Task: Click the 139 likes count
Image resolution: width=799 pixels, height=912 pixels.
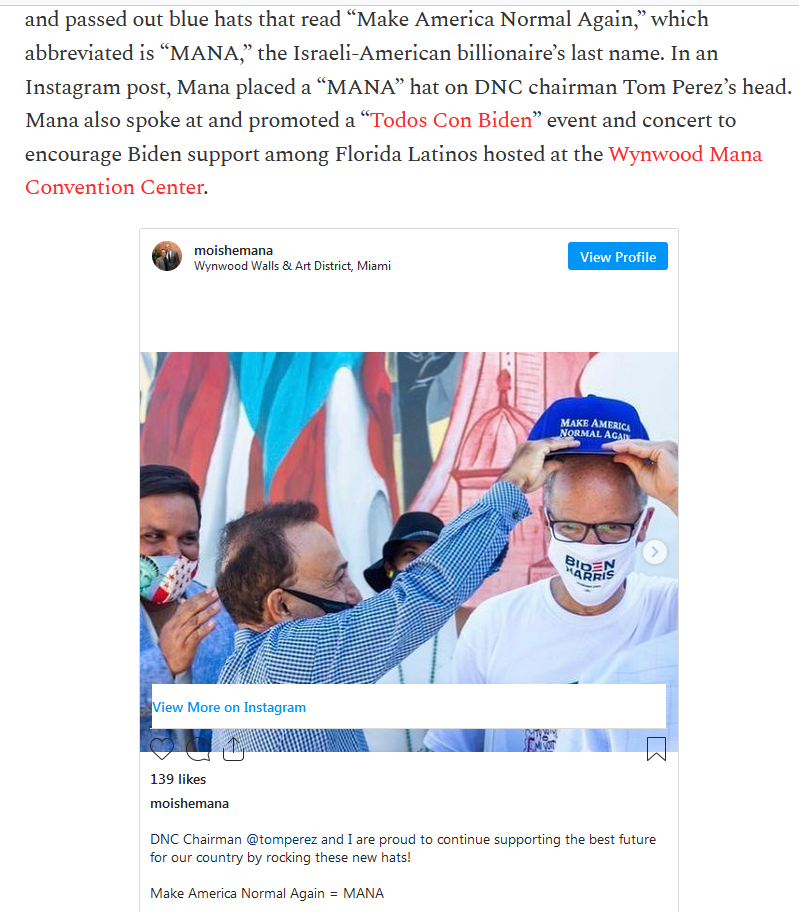Action: pyautogui.click(x=178, y=779)
